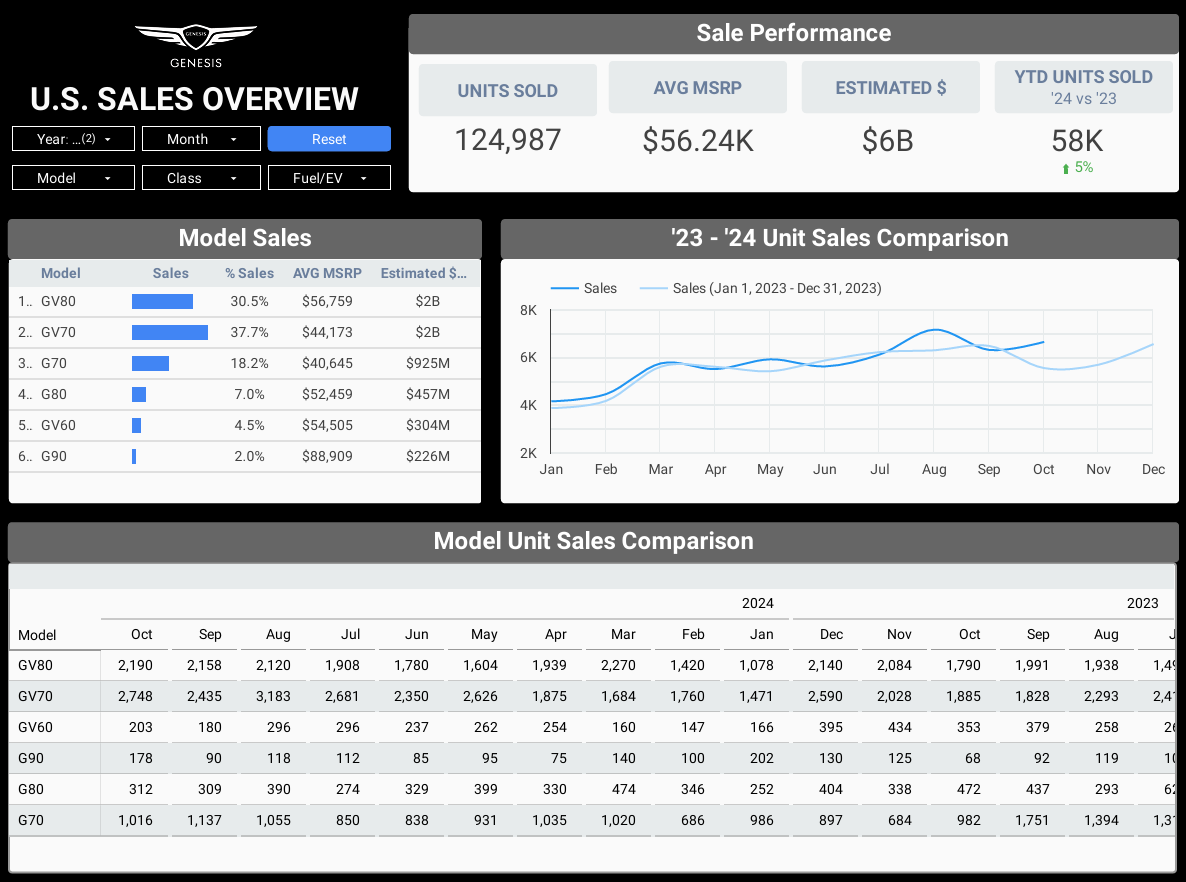Click the G70 blue sales bar
The image size is (1186, 882).
tap(150, 363)
